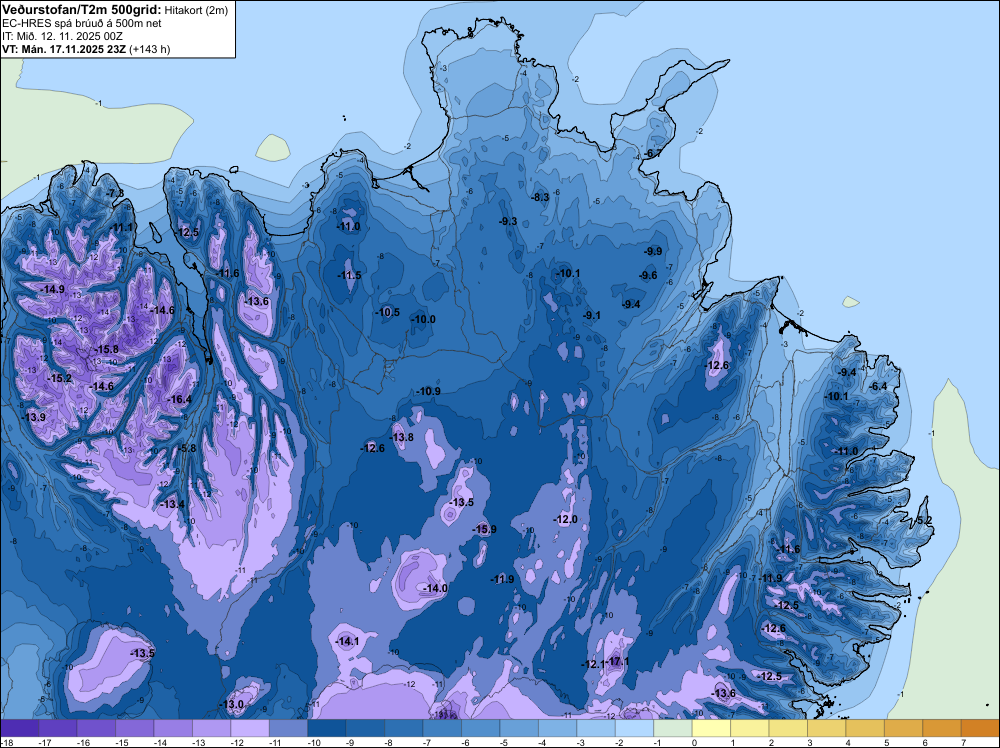Viewport: 1000px width, 748px height.
Task: Click the title 'Veðurstofan/T2m 500grid' in header
Action: coord(82,10)
